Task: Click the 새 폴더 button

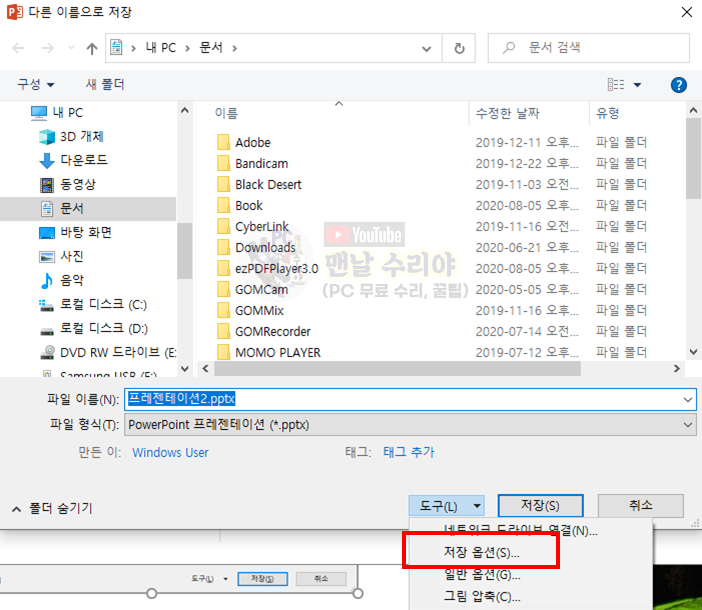Action: [x=105, y=84]
